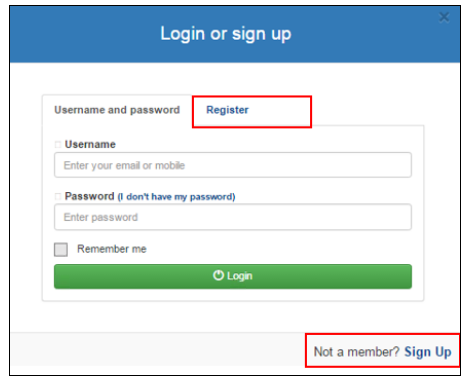
Task: Switch to the Register tab
Action: (227, 110)
